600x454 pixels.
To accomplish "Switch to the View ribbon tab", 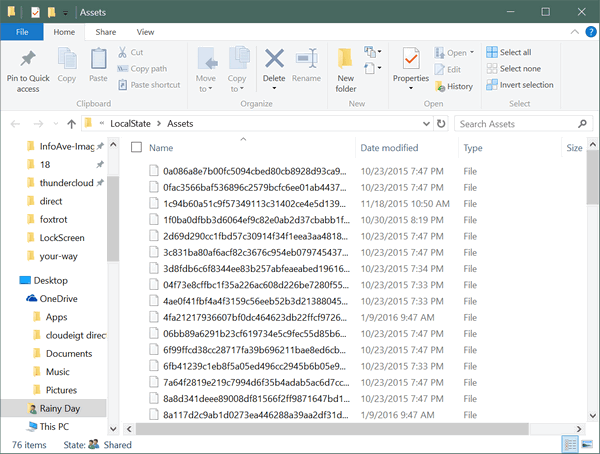I will pos(145,32).
